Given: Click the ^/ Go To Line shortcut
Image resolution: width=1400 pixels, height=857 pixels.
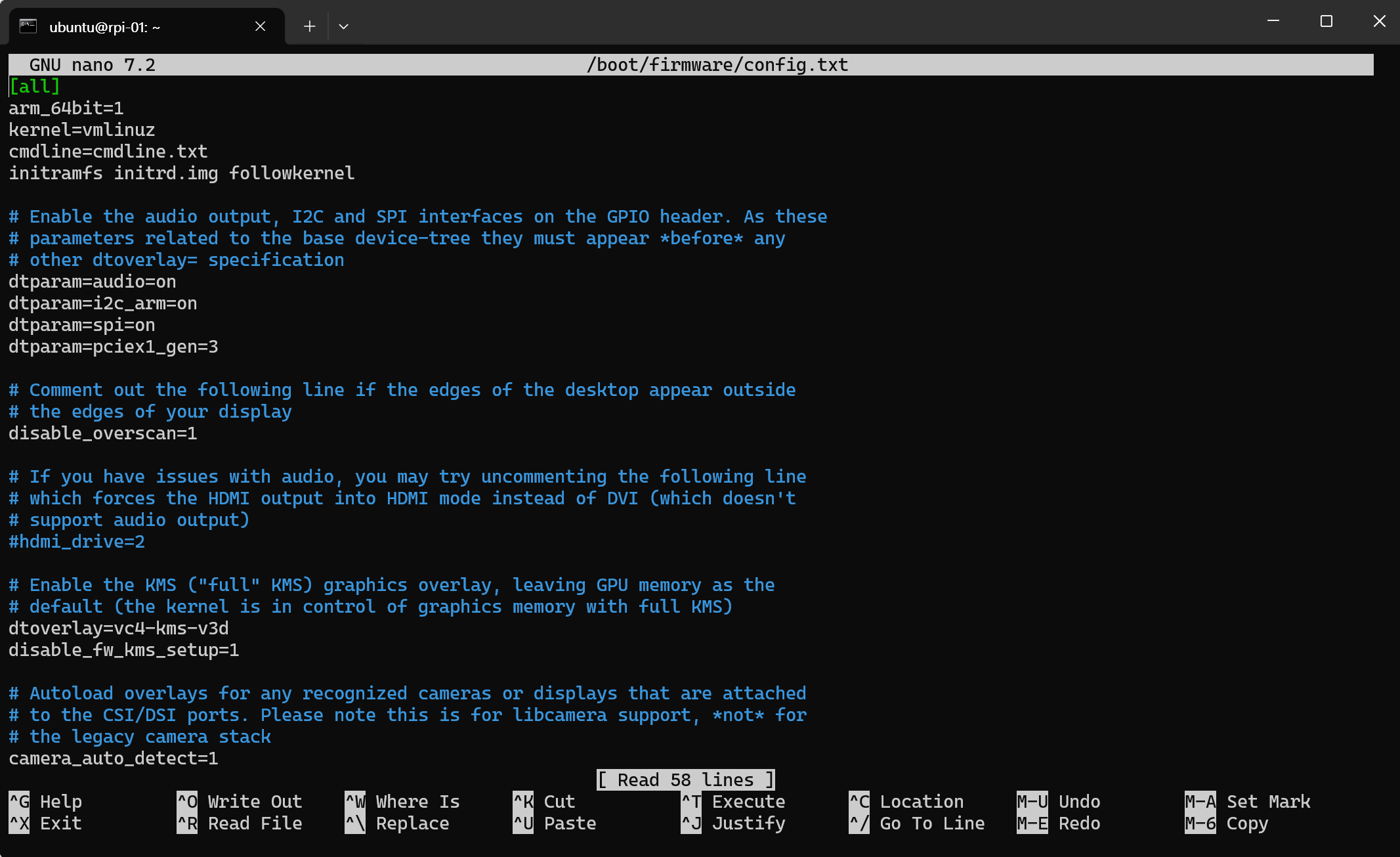Looking at the screenshot, I should [x=917, y=824].
